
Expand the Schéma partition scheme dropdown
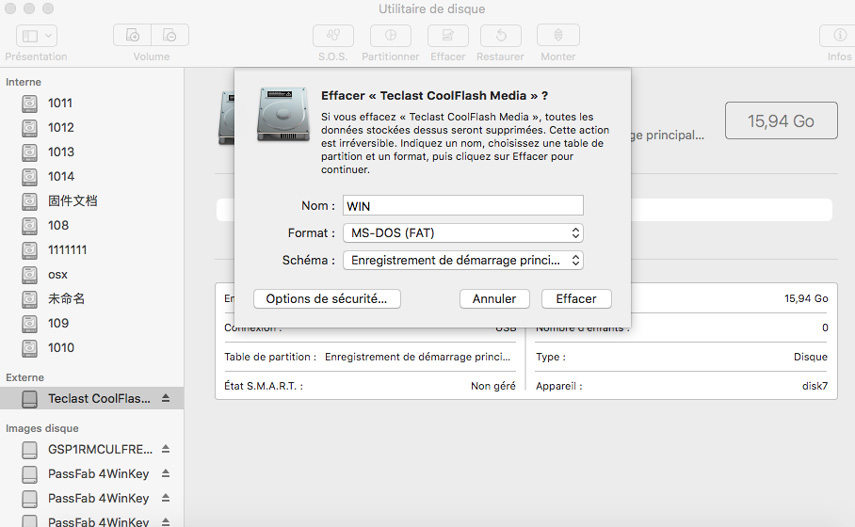pos(462,260)
